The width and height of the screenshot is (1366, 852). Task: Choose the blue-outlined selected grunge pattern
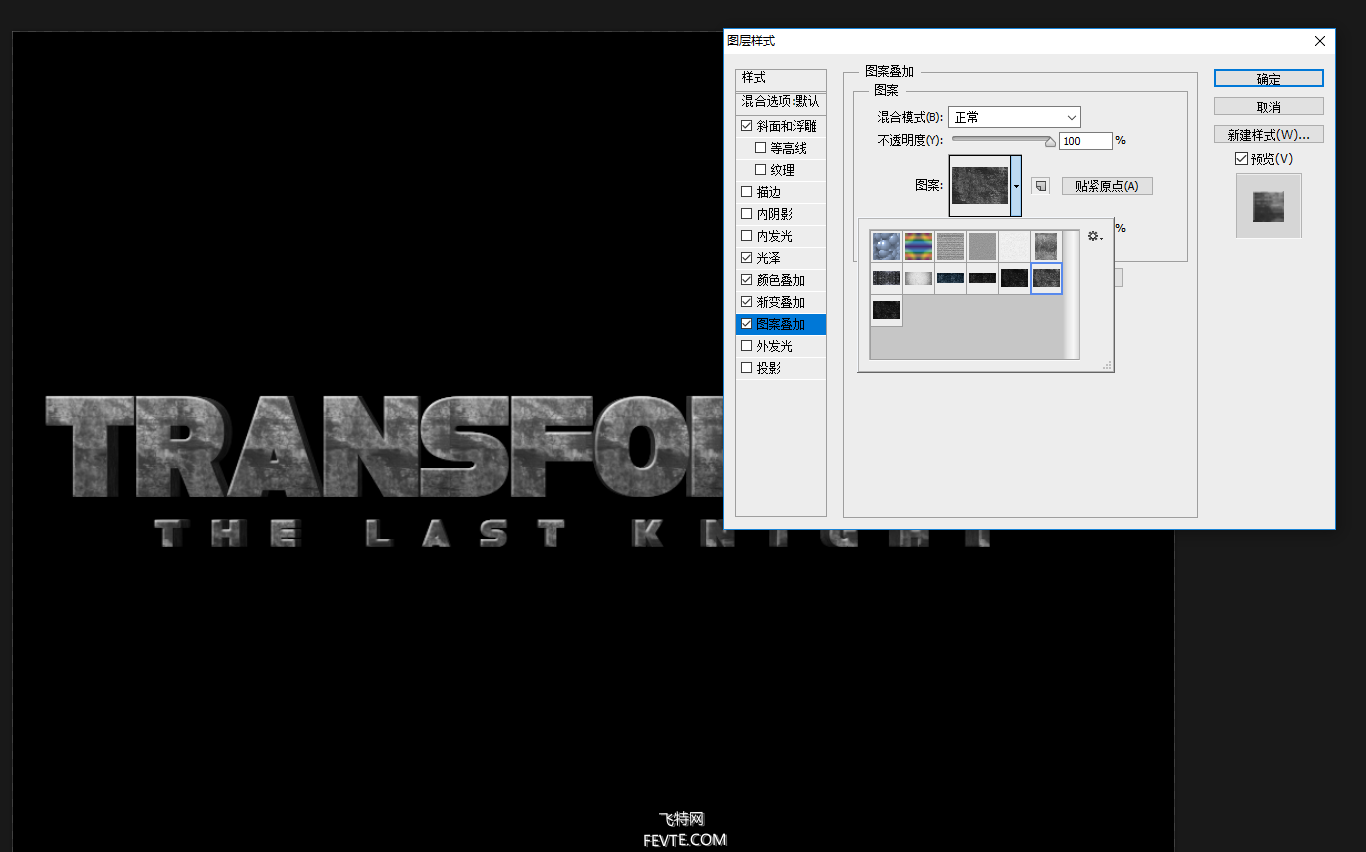click(1046, 278)
